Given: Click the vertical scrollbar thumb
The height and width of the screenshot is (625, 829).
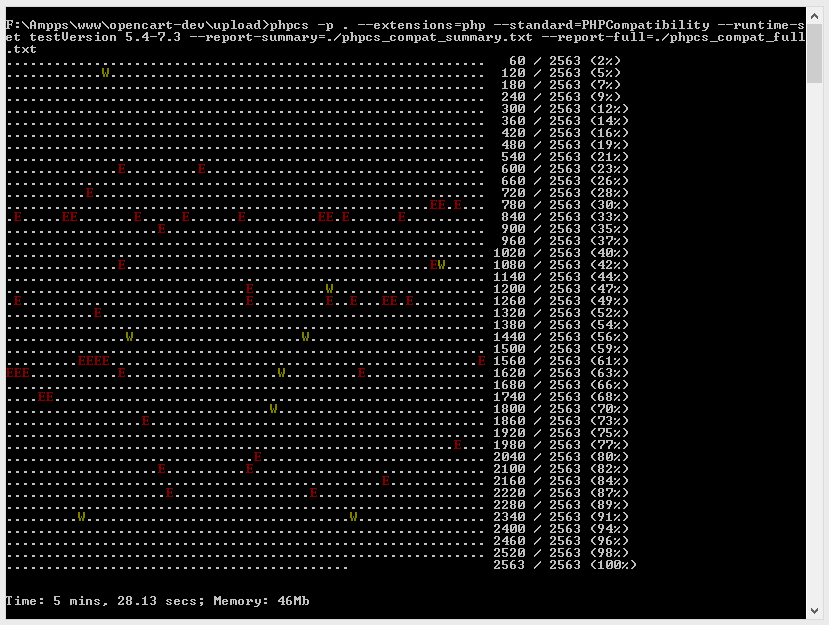Looking at the screenshot, I should pos(815,54).
